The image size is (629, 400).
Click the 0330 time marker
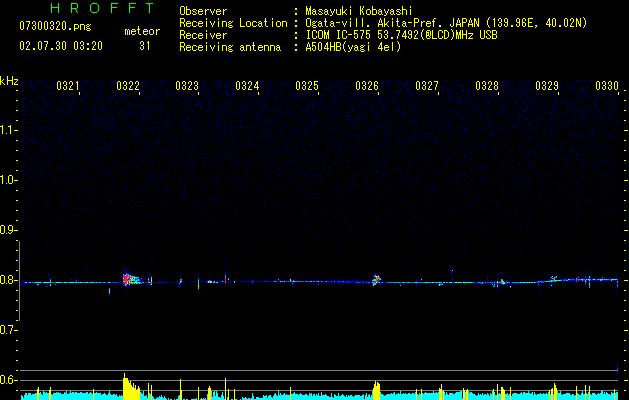[607, 86]
